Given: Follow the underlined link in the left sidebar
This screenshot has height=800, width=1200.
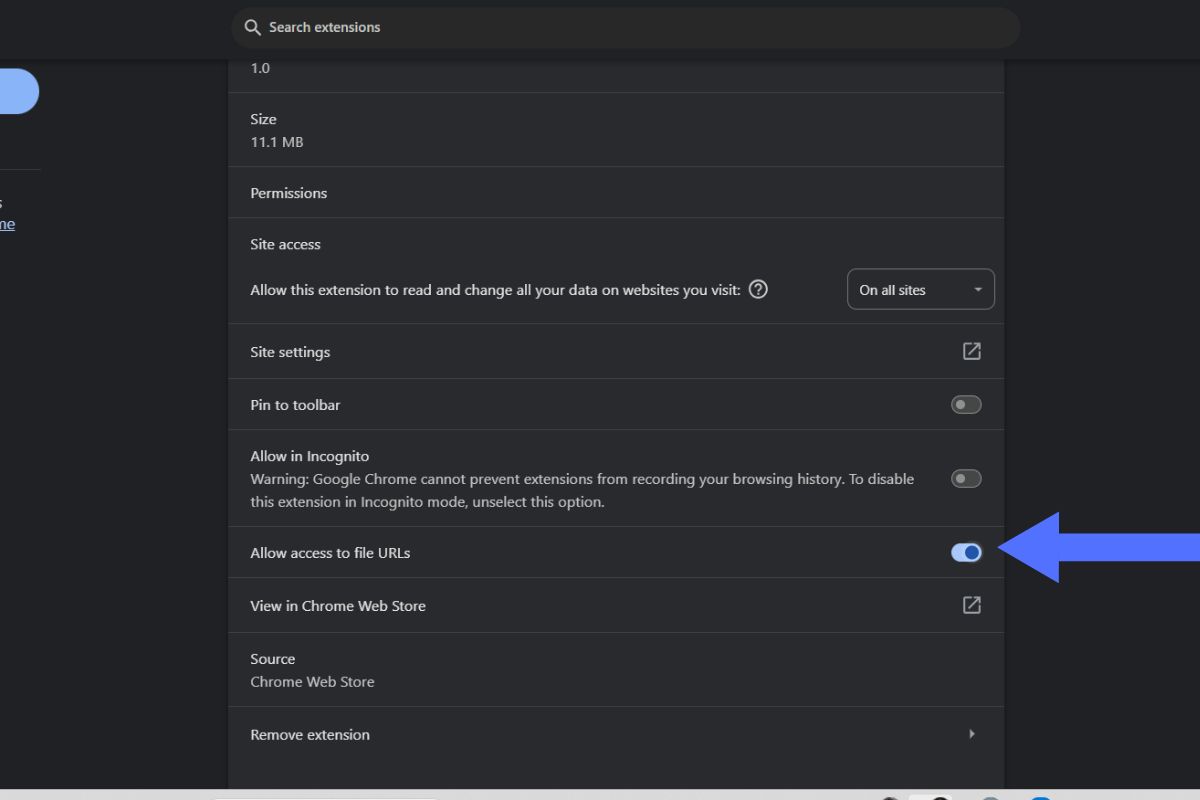Looking at the screenshot, I should pos(7,224).
